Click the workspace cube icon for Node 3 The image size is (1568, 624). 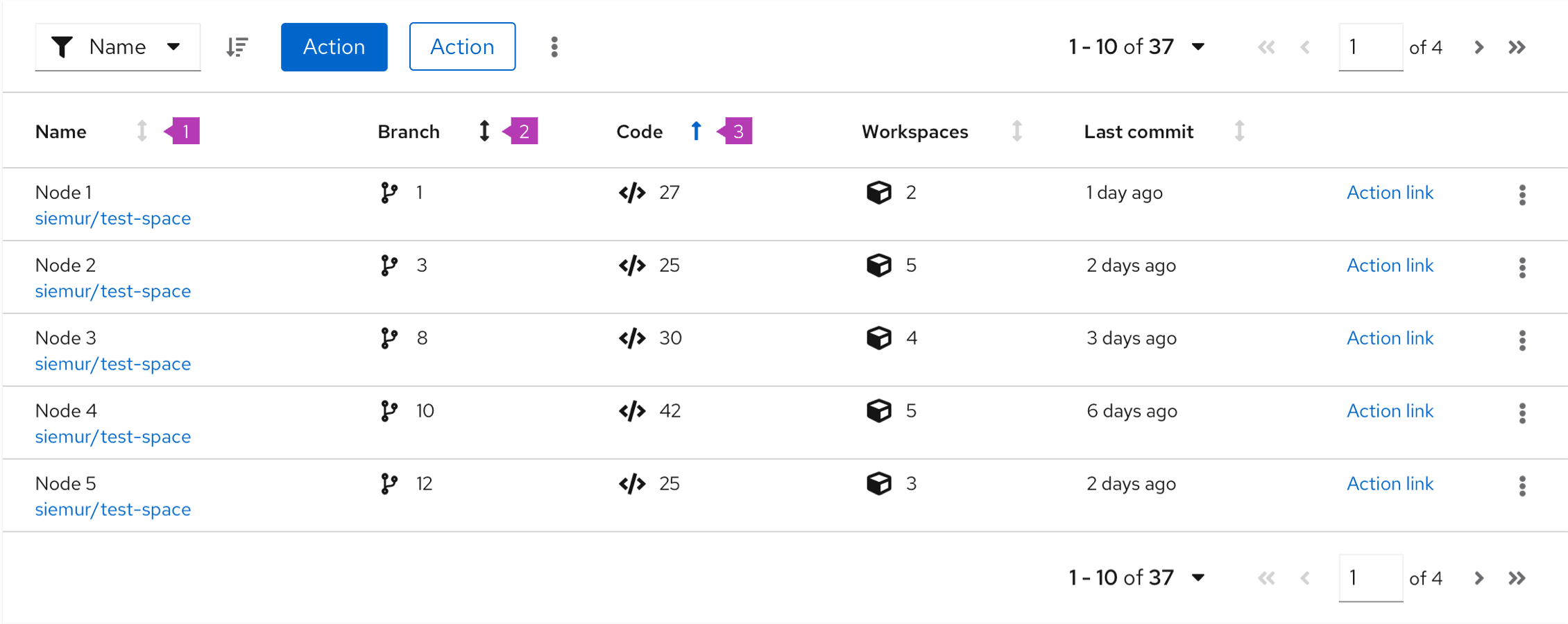[x=878, y=338]
